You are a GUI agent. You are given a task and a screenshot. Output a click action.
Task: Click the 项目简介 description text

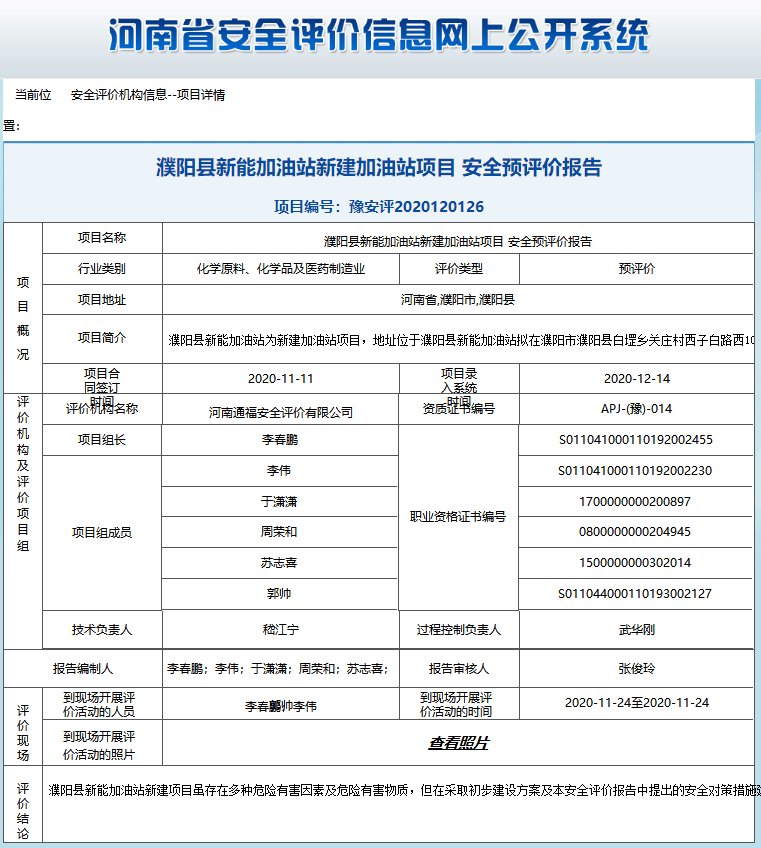click(461, 340)
